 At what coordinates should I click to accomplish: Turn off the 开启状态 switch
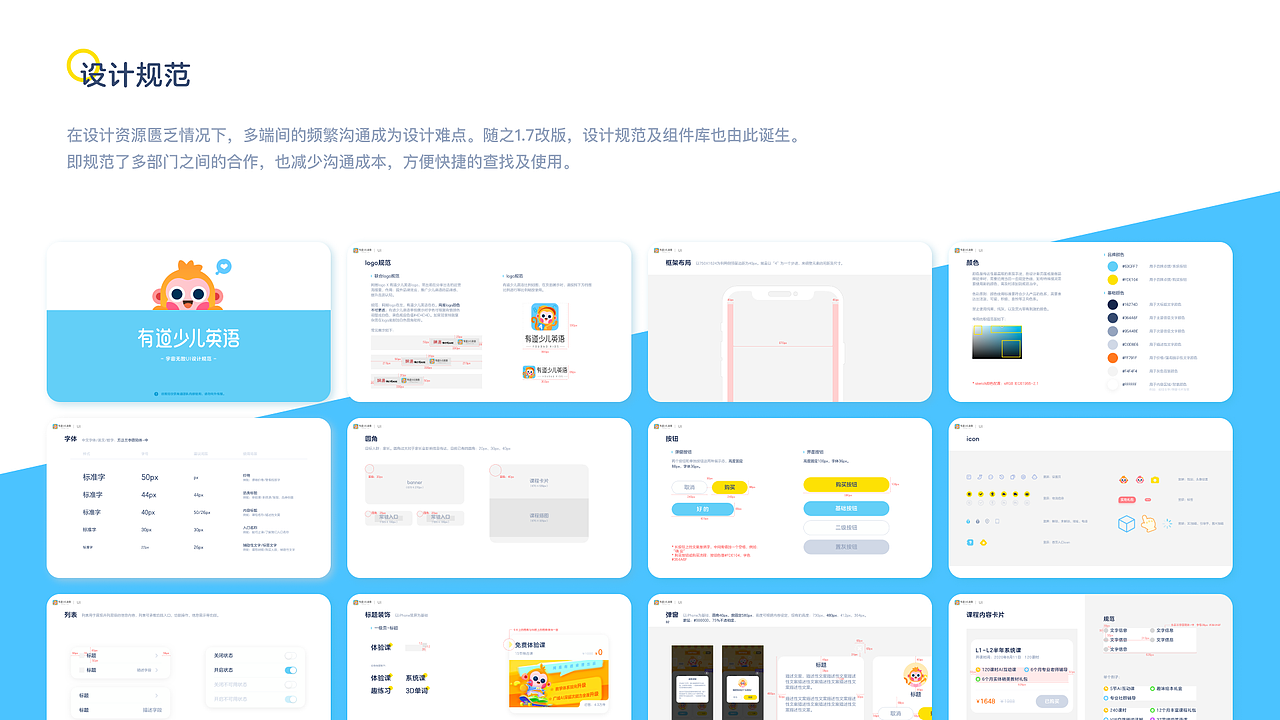click(290, 670)
